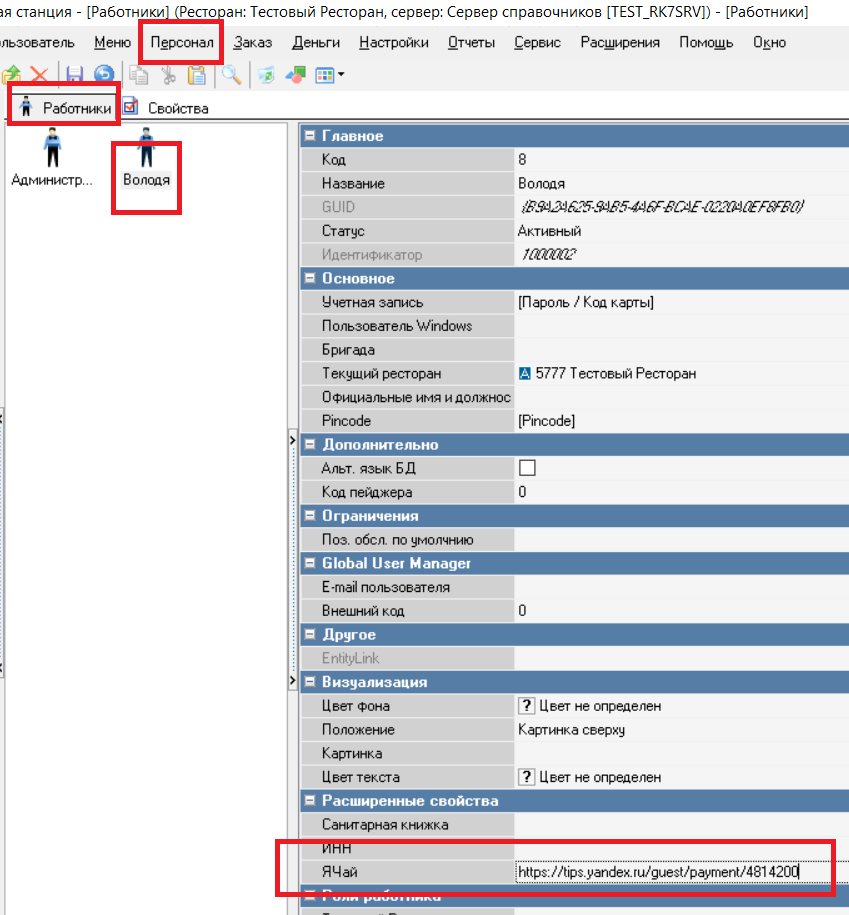Collapse the Главное section
Viewport: 849px width, 915px height.
click(309, 136)
